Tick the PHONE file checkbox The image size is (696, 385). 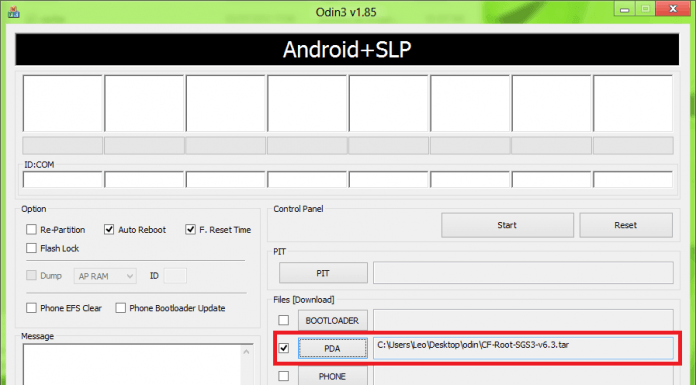click(x=284, y=376)
